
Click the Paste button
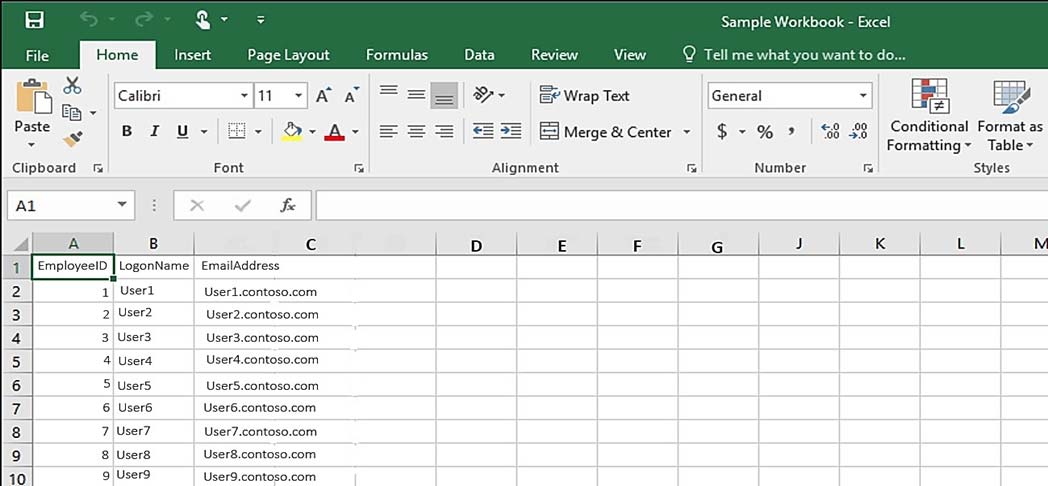pyautogui.click(x=33, y=114)
